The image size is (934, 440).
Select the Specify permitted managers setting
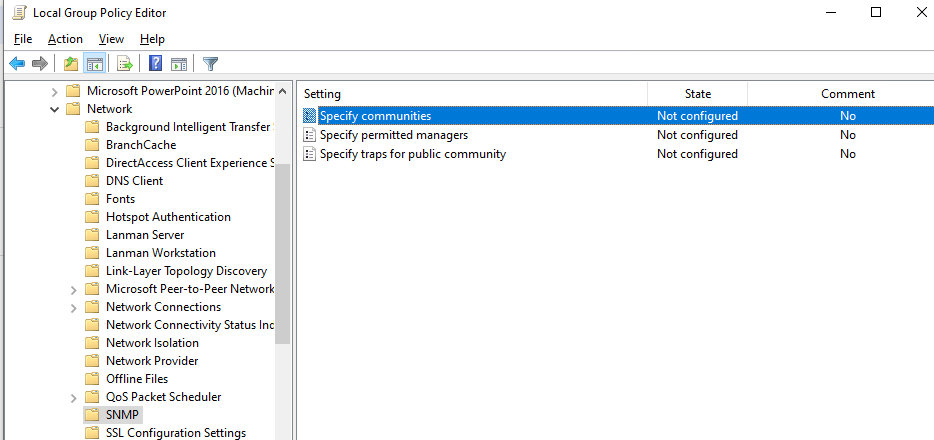[394, 135]
